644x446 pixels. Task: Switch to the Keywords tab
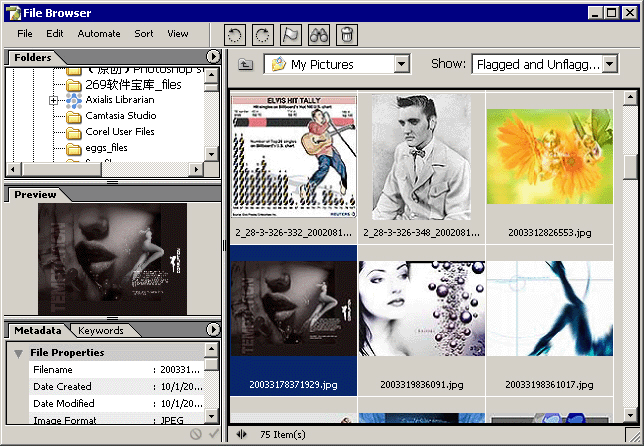click(101, 331)
